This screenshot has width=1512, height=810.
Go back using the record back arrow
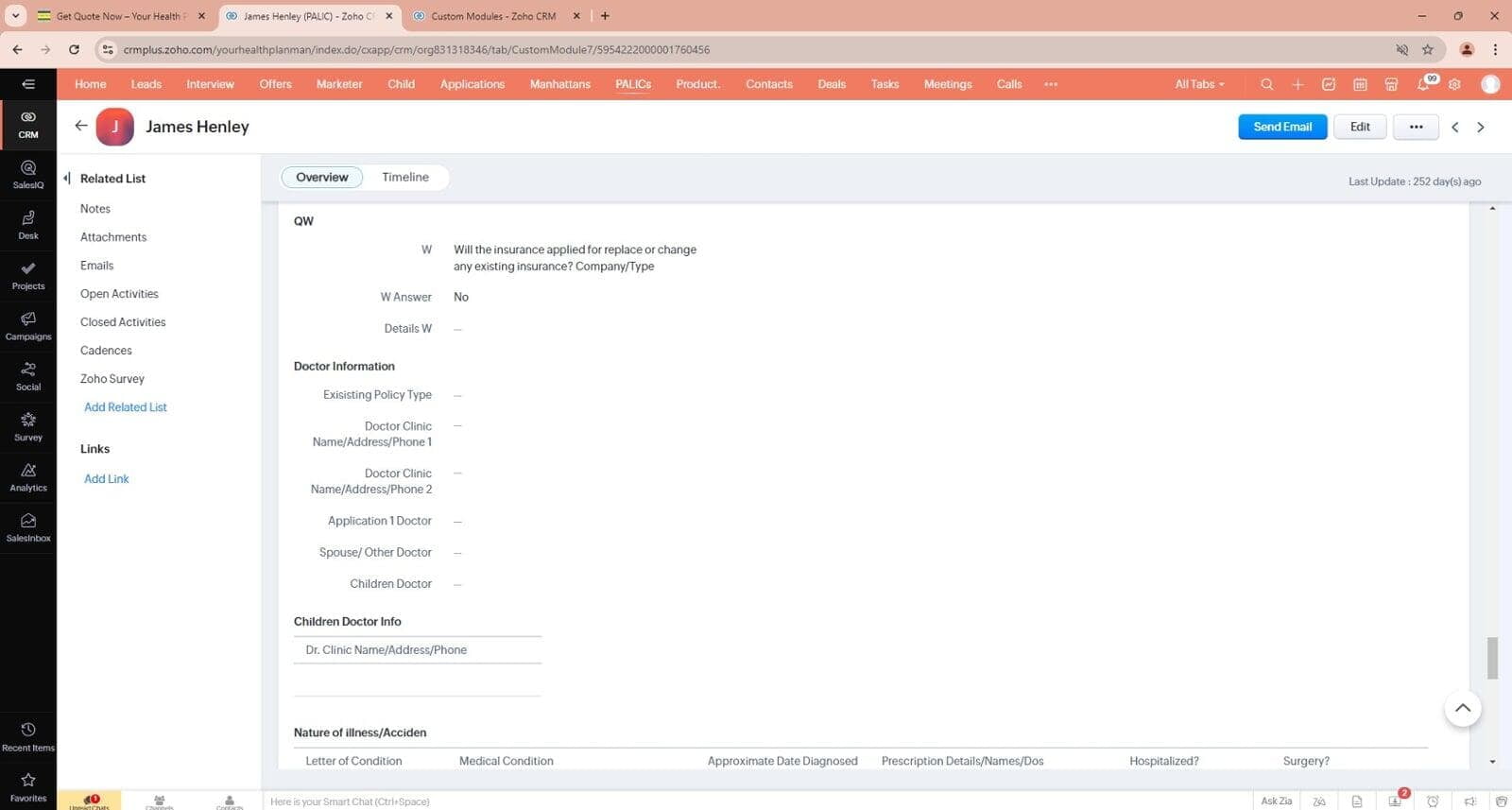[x=81, y=126]
